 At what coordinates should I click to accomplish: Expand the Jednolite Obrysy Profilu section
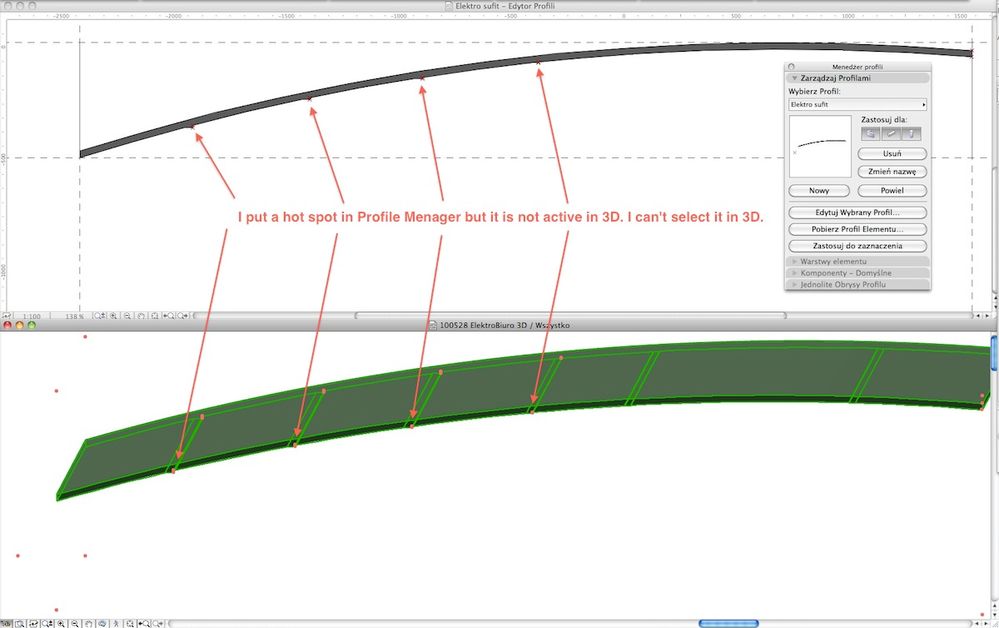794,284
